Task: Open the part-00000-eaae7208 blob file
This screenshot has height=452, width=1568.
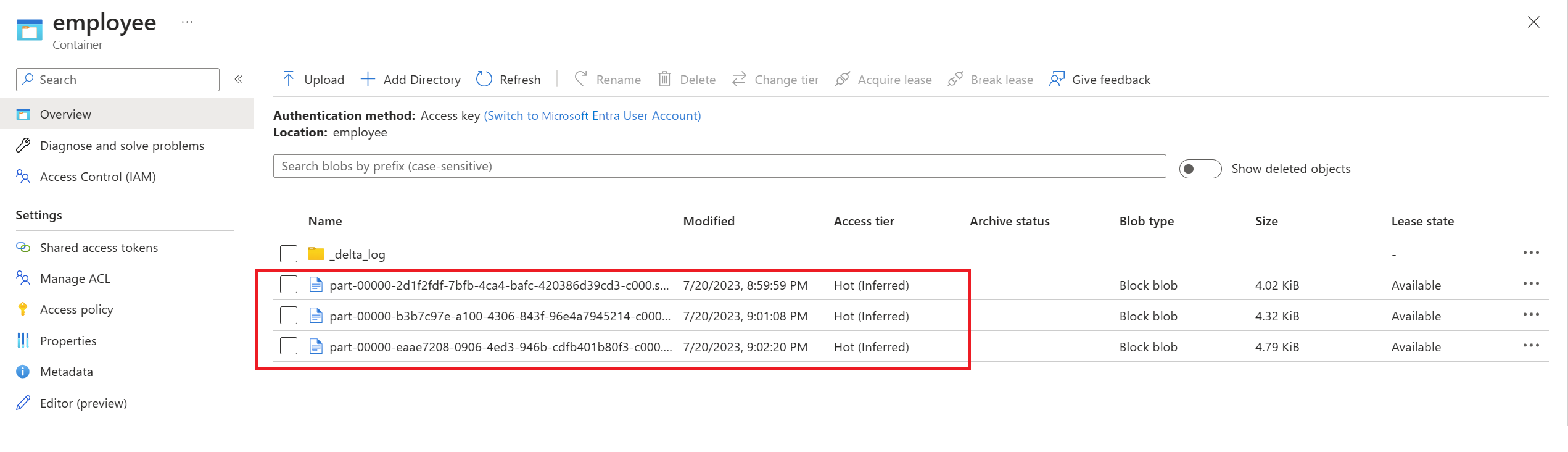Action: (x=500, y=347)
